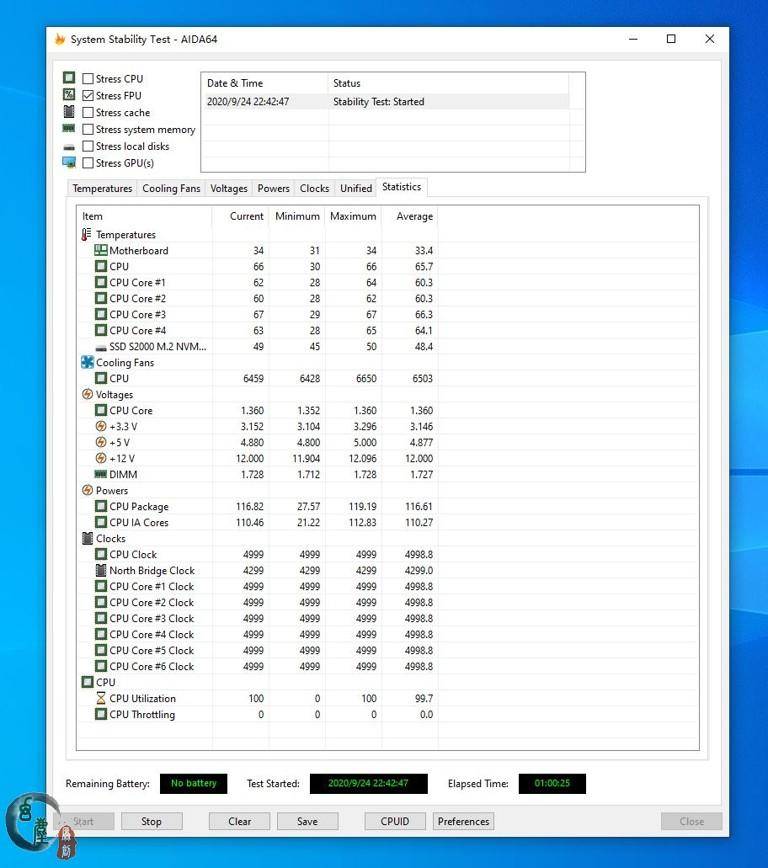Click the Stress FPU percent icon
The width and height of the screenshot is (768, 868).
(69, 95)
